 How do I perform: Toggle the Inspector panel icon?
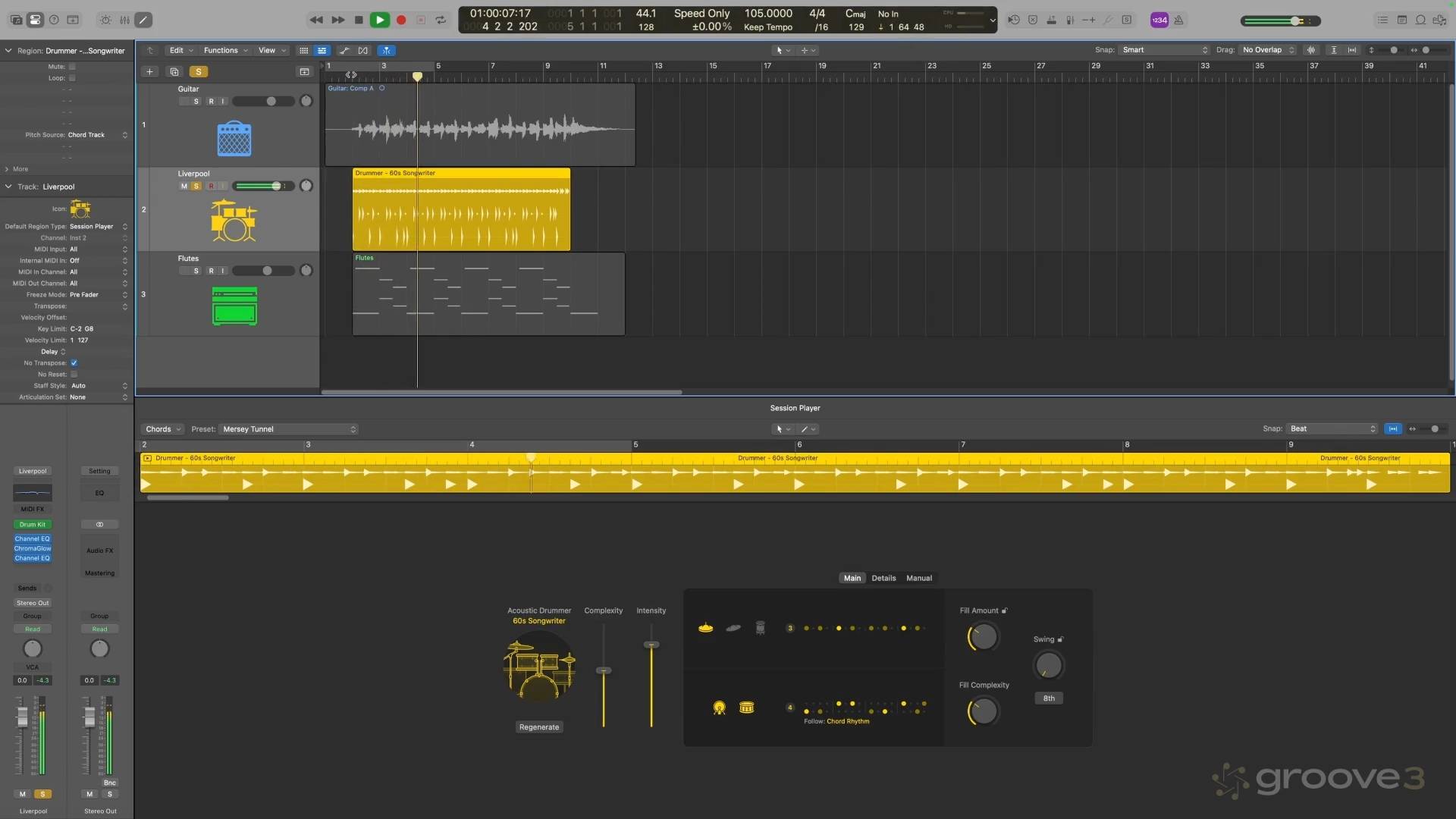(x=35, y=20)
